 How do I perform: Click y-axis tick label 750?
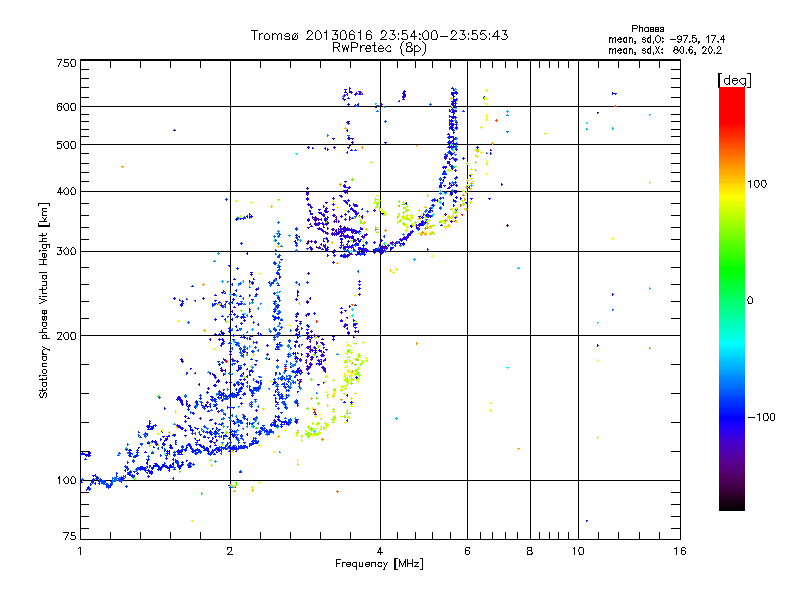[x=66, y=63]
